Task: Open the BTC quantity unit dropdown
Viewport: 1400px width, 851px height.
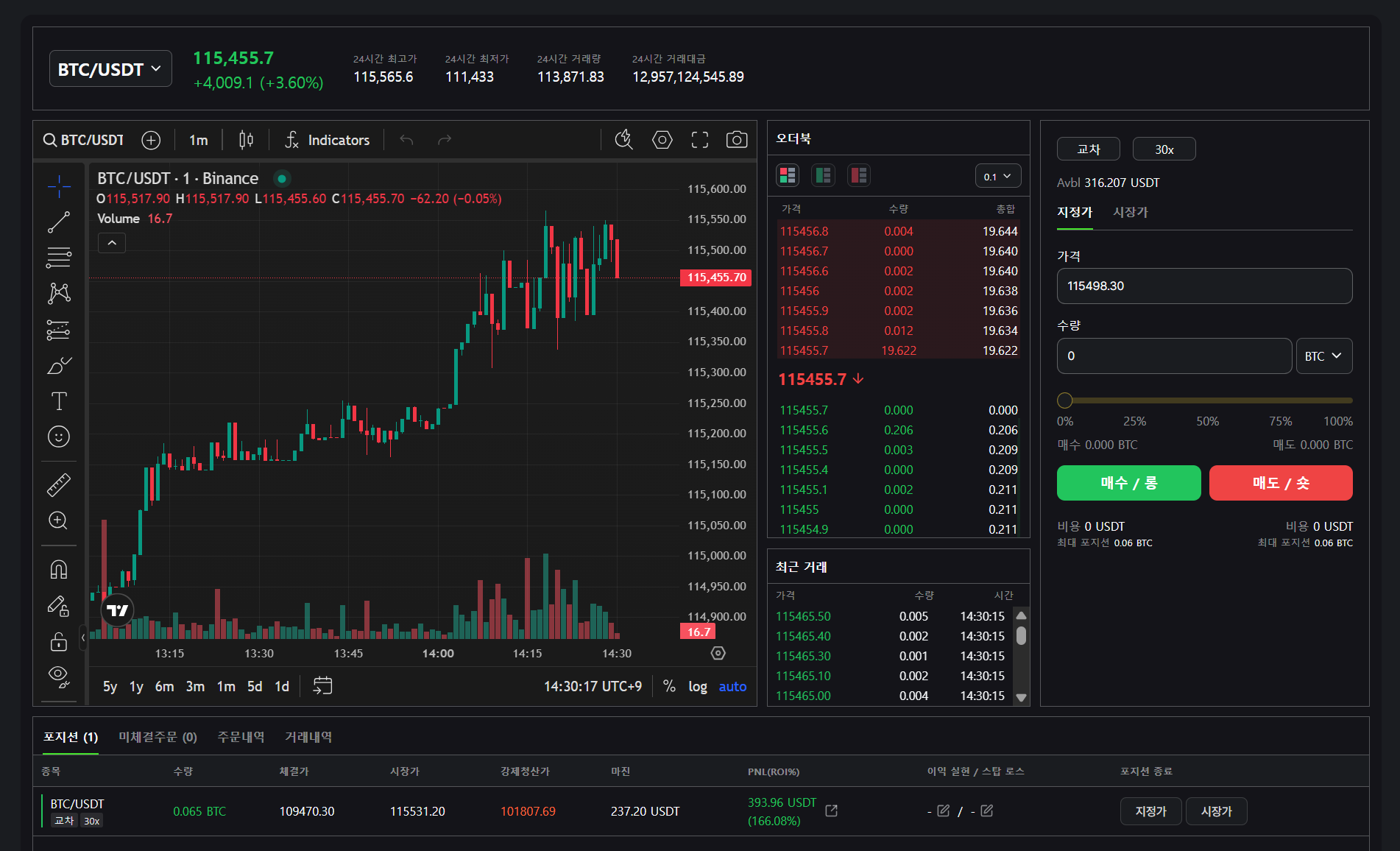Action: pyautogui.click(x=1323, y=356)
